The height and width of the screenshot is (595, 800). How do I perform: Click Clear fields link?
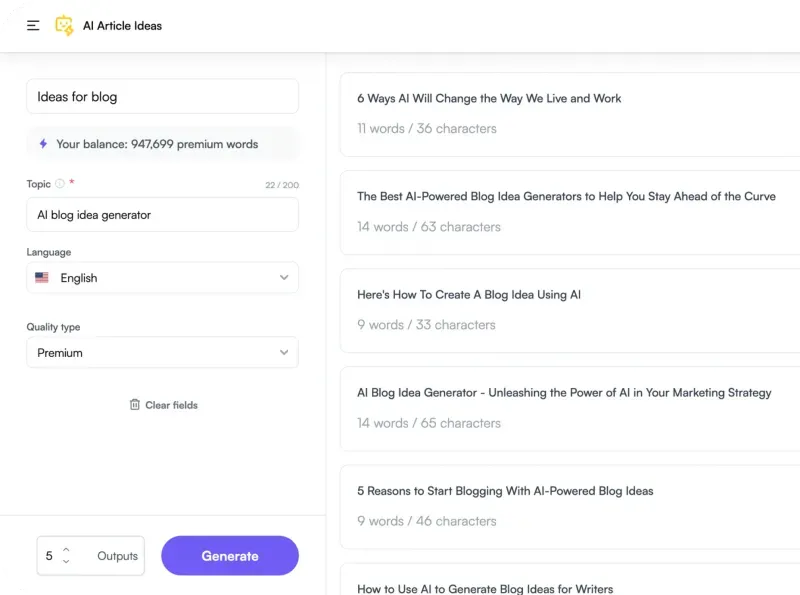click(x=171, y=405)
